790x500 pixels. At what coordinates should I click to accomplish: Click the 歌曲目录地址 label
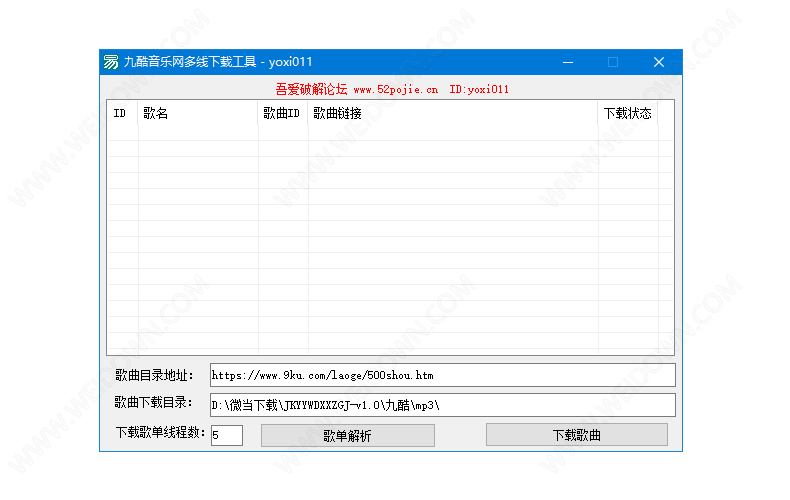pos(154,376)
